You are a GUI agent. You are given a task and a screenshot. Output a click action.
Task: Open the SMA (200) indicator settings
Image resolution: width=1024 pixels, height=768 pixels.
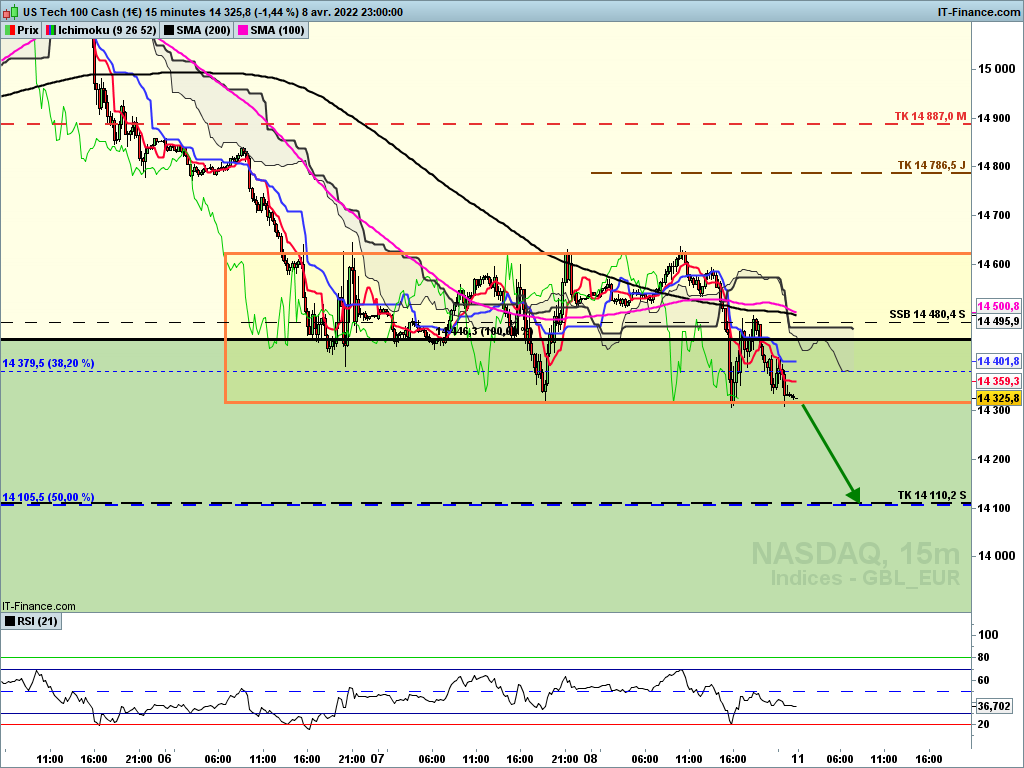click(x=197, y=30)
